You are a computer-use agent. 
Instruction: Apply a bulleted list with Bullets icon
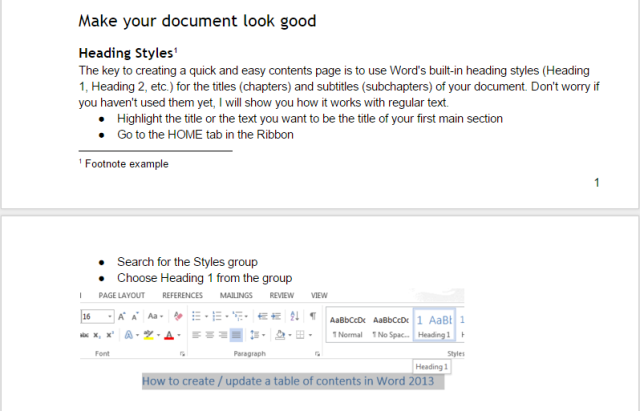pos(196,316)
